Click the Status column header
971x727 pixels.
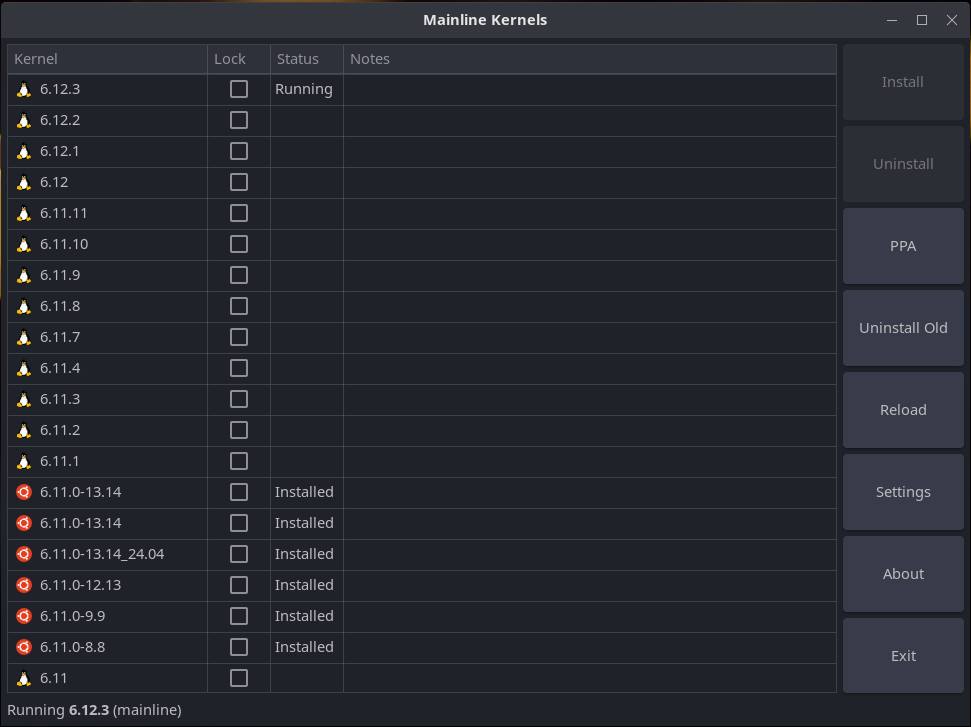(x=306, y=59)
